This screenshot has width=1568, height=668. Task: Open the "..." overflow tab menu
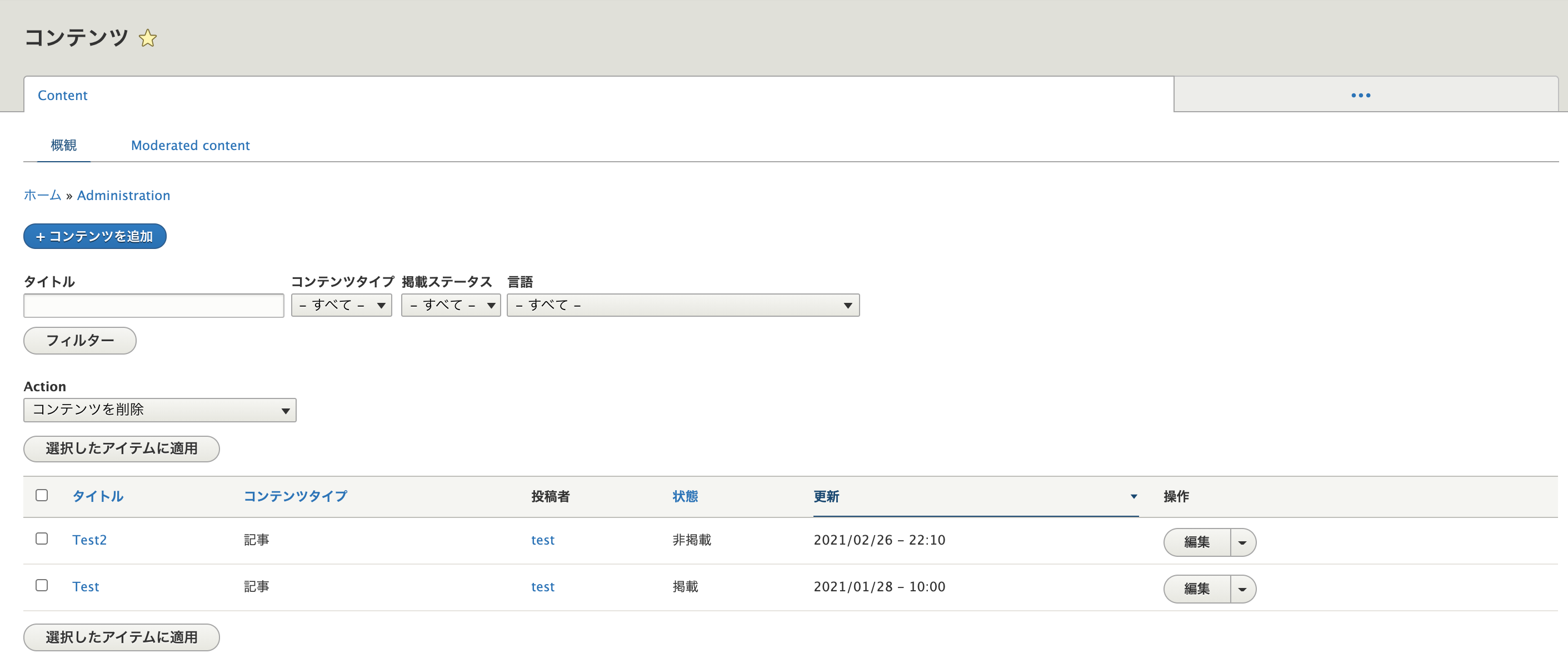(1361, 95)
